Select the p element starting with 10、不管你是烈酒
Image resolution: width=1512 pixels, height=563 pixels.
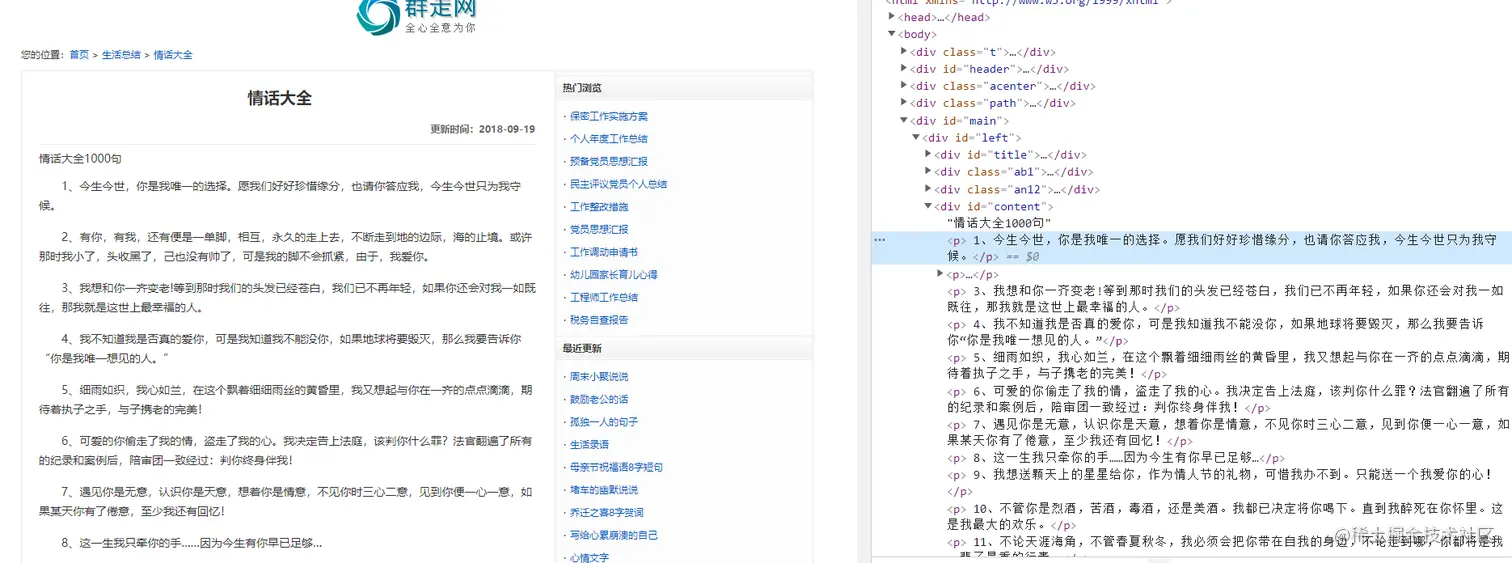[1225, 516]
